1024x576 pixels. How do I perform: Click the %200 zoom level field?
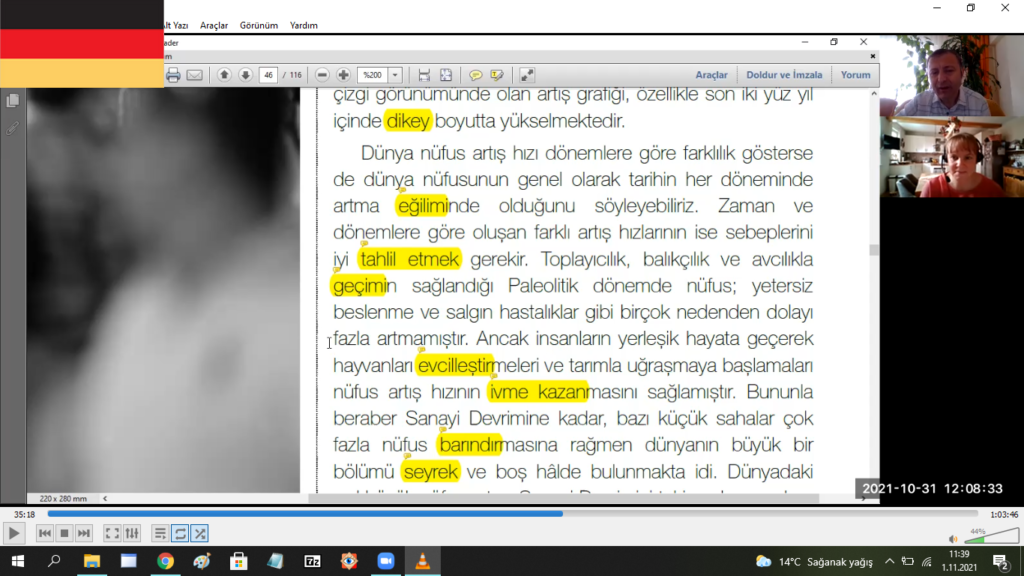(373, 75)
